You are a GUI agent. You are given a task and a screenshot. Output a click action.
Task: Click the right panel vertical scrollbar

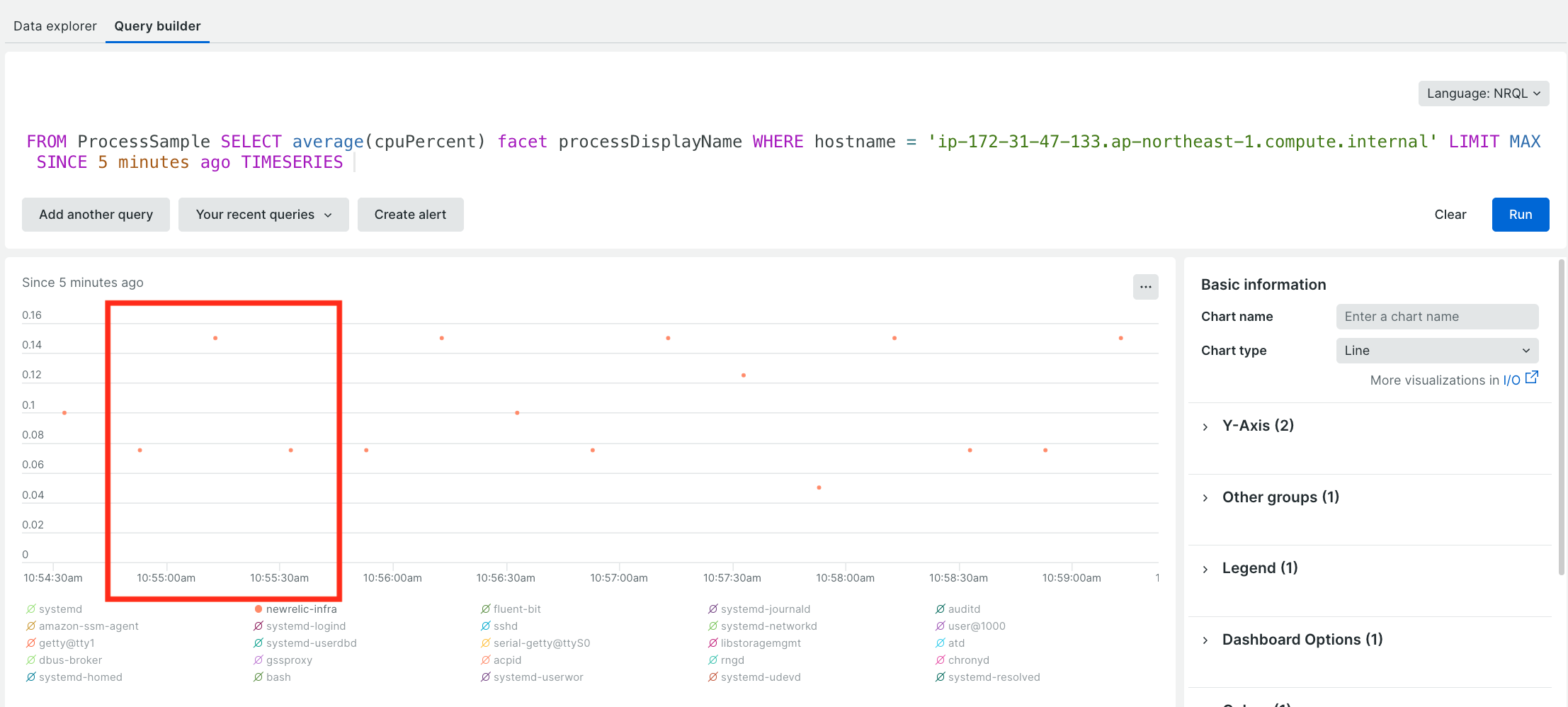pos(1561,418)
